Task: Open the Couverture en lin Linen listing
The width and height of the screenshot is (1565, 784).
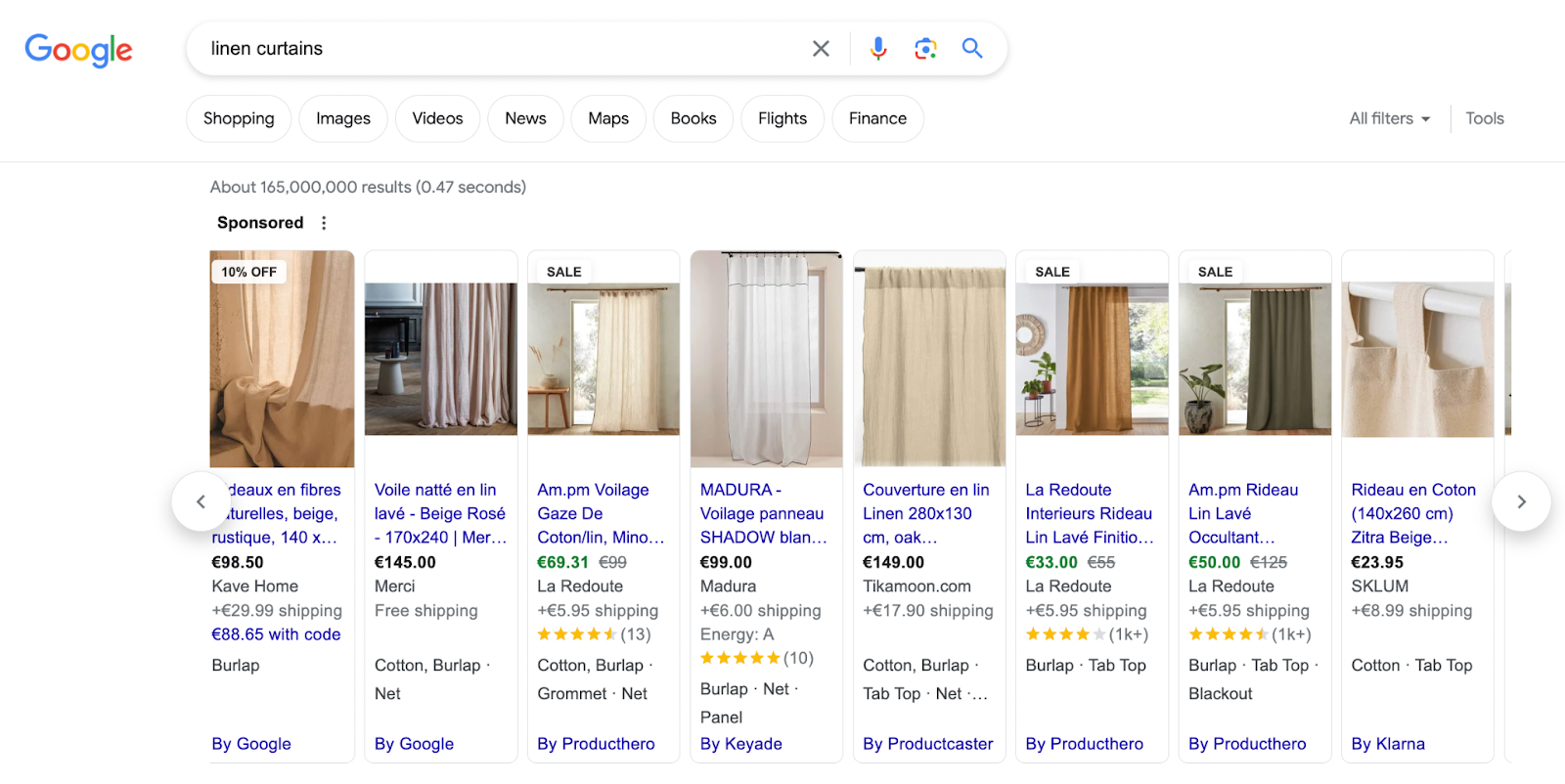Action: (926, 513)
